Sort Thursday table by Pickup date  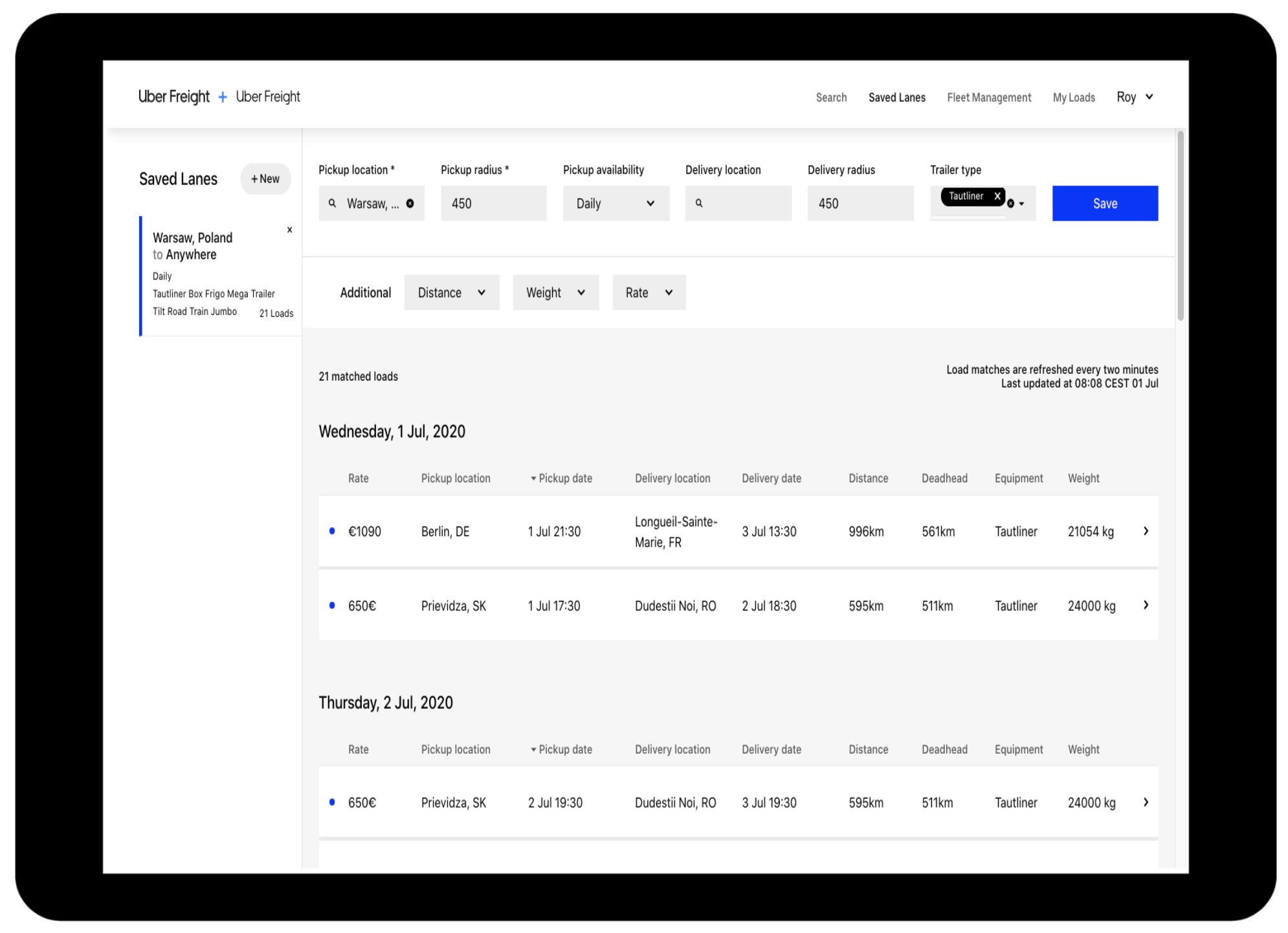(x=561, y=749)
